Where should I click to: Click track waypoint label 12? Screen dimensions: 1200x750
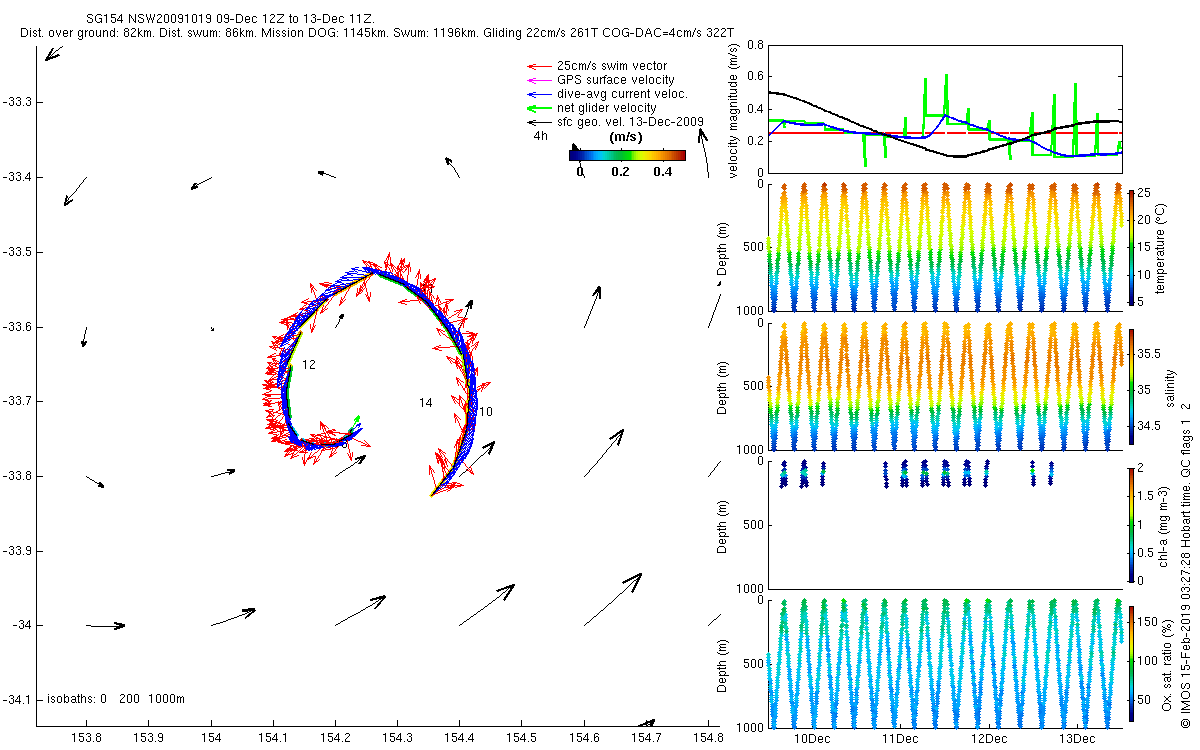(309, 365)
